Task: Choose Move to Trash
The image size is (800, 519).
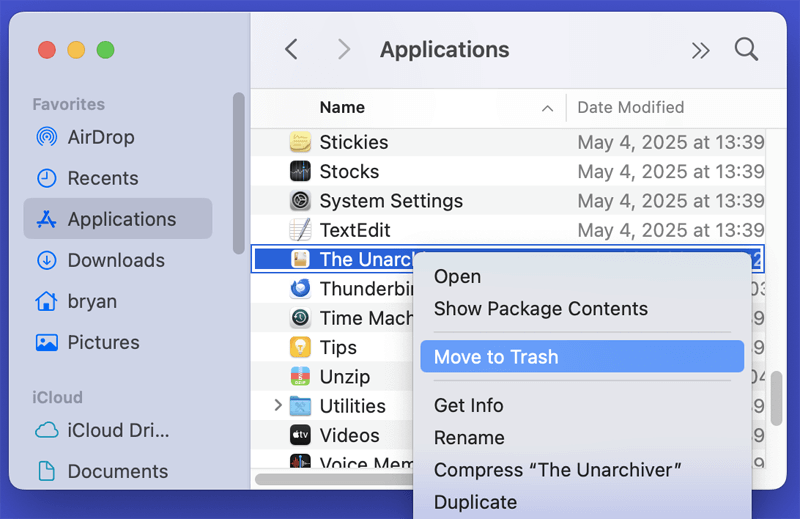Action: point(582,357)
